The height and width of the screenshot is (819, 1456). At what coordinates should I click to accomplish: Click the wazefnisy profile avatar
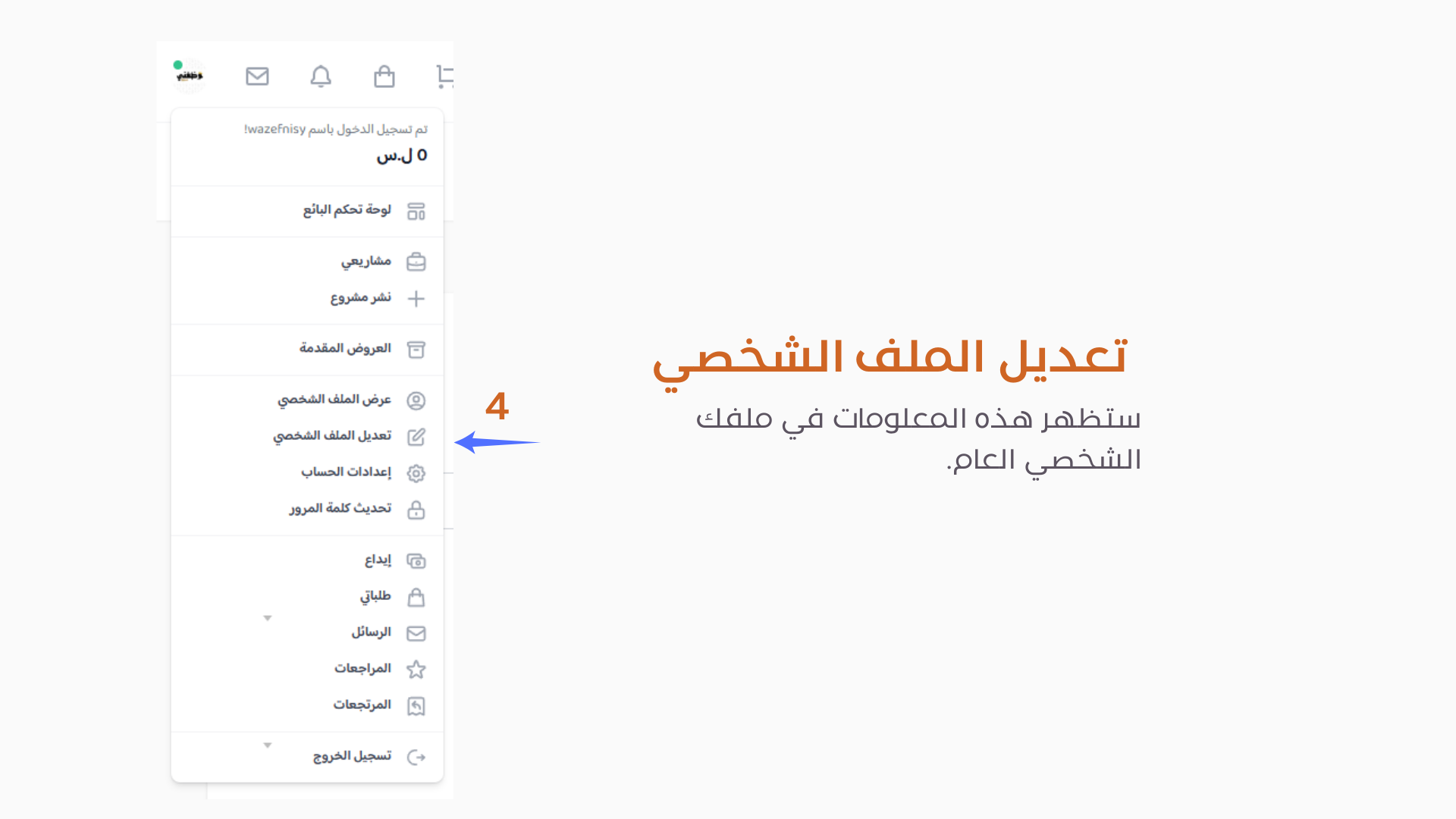pyautogui.click(x=189, y=76)
